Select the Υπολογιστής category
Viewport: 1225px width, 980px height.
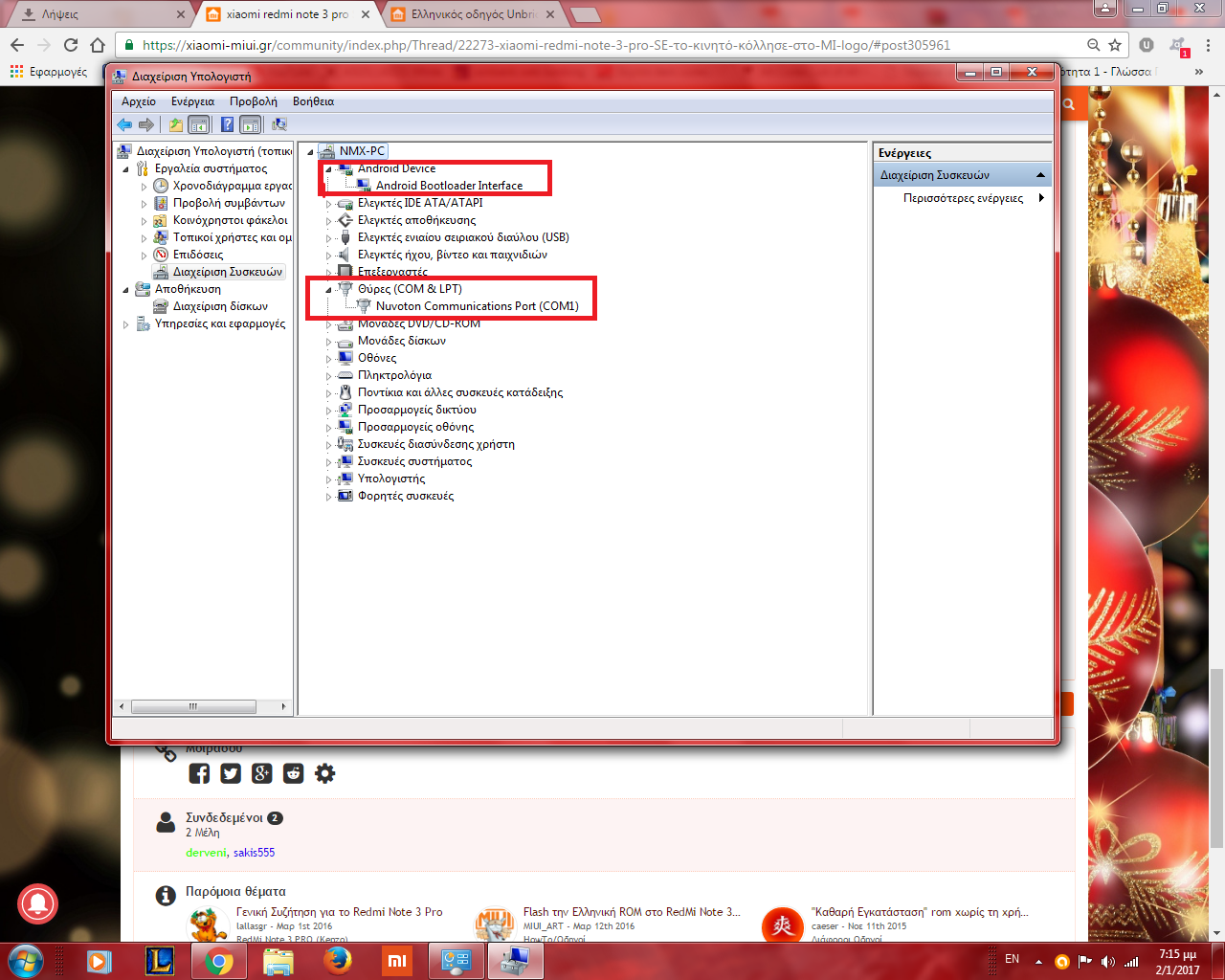[391, 479]
